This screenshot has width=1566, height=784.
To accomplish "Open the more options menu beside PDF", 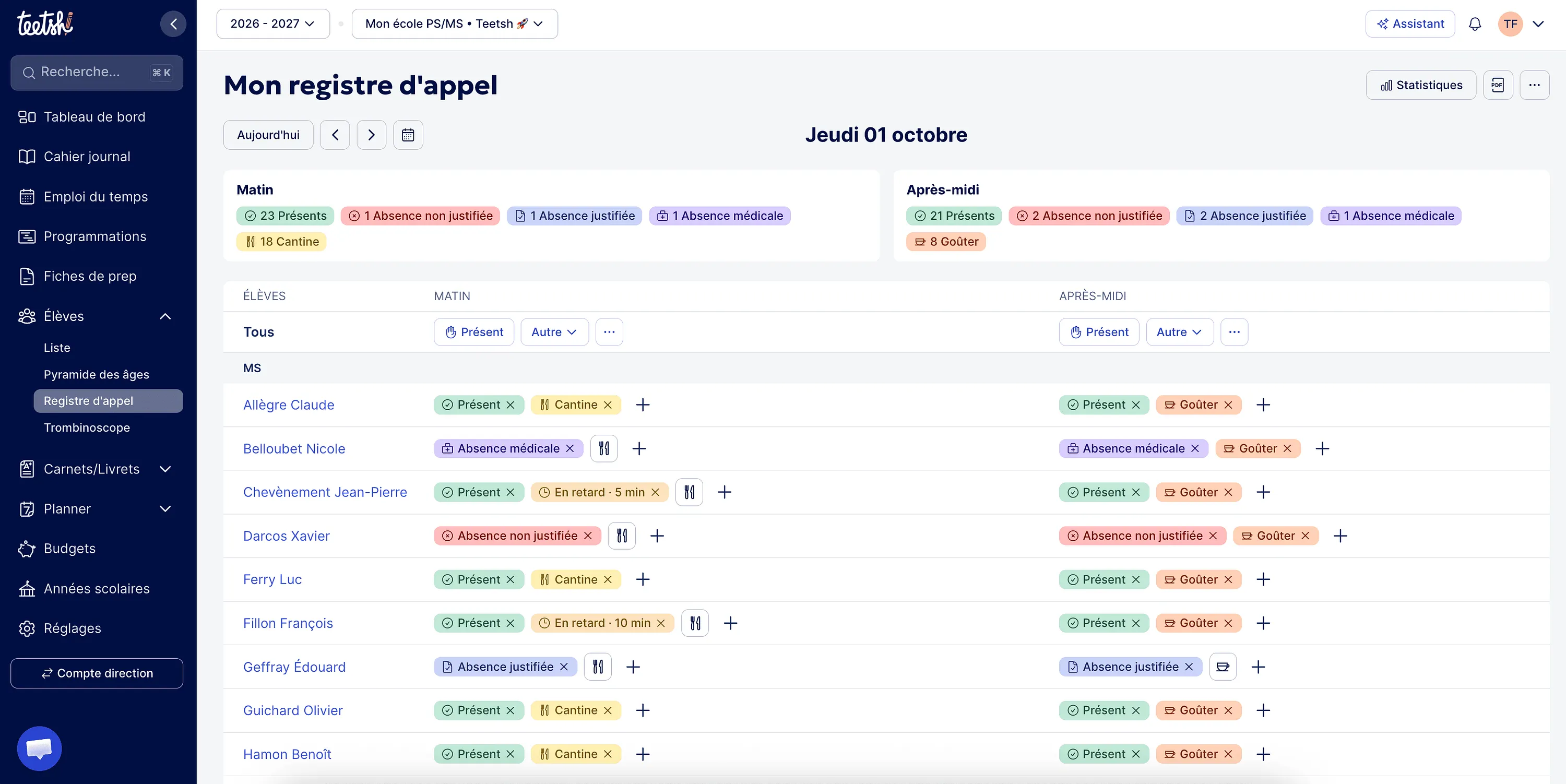I will 1534,85.
